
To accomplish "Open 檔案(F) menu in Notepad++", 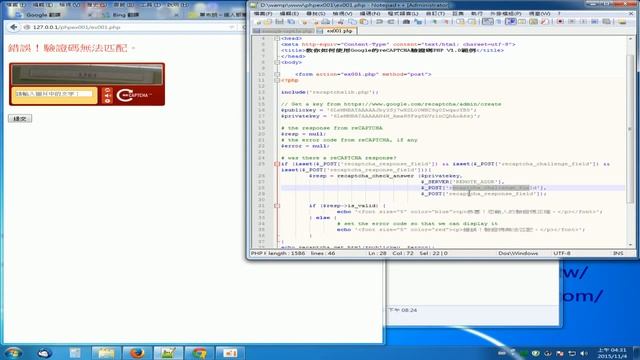I will 263,13.
